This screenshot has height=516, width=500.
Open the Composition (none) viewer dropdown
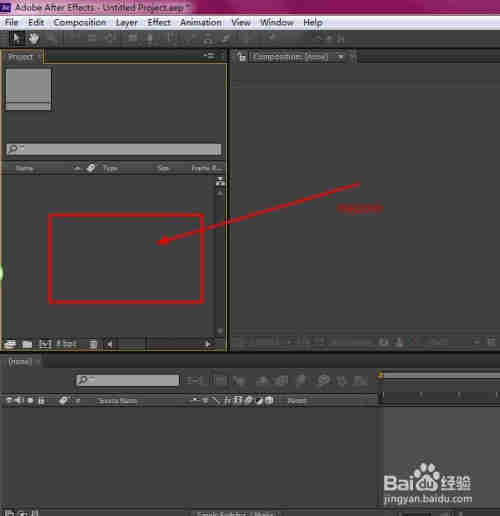(x=290, y=57)
